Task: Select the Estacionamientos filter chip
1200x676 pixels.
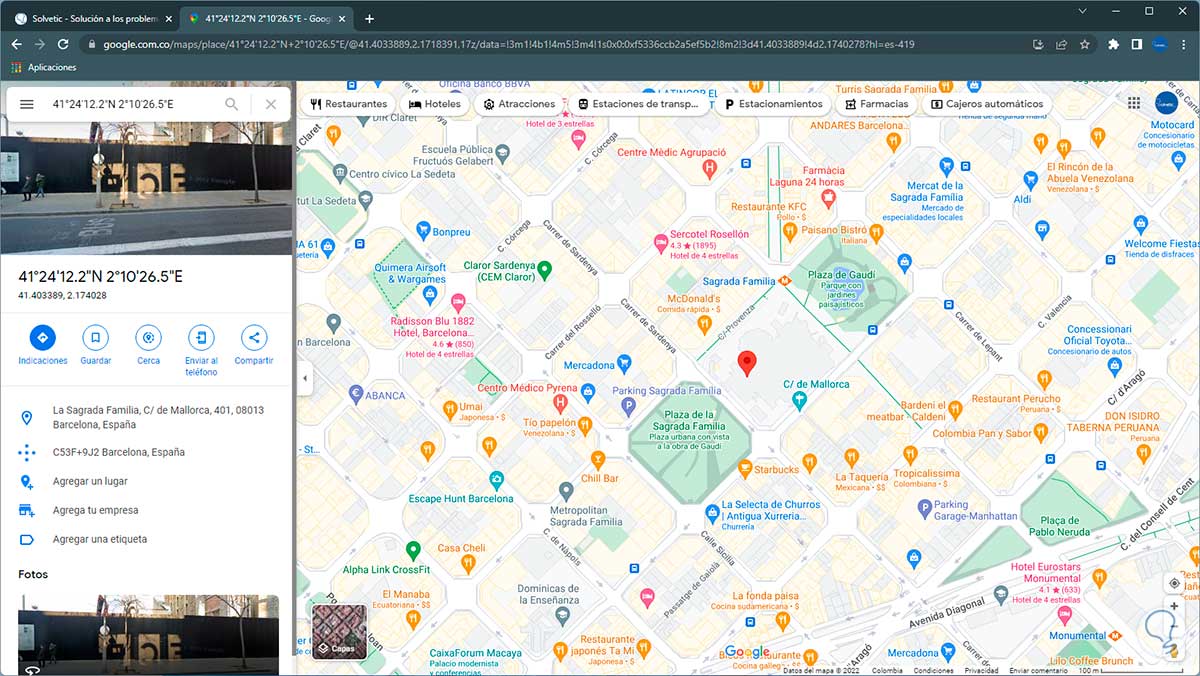Action: pos(774,104)
